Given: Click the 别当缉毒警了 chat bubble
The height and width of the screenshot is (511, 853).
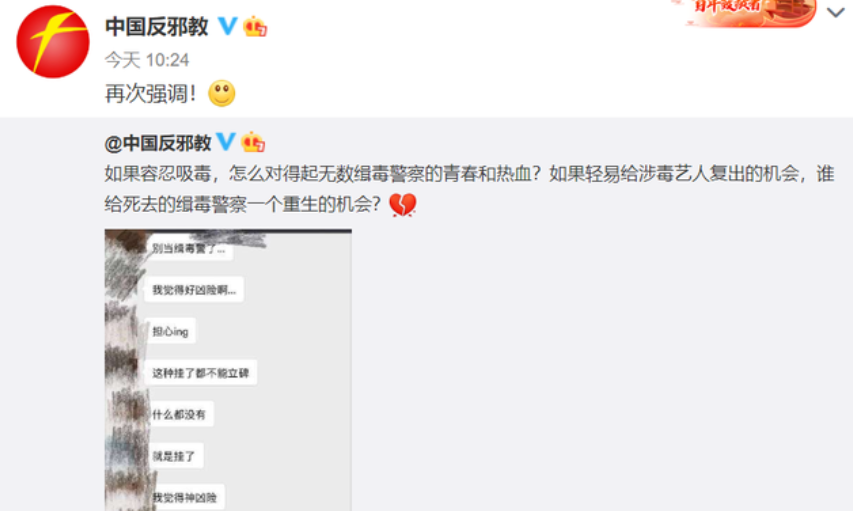Looking at the screenshot, I should tap(188, 249).
